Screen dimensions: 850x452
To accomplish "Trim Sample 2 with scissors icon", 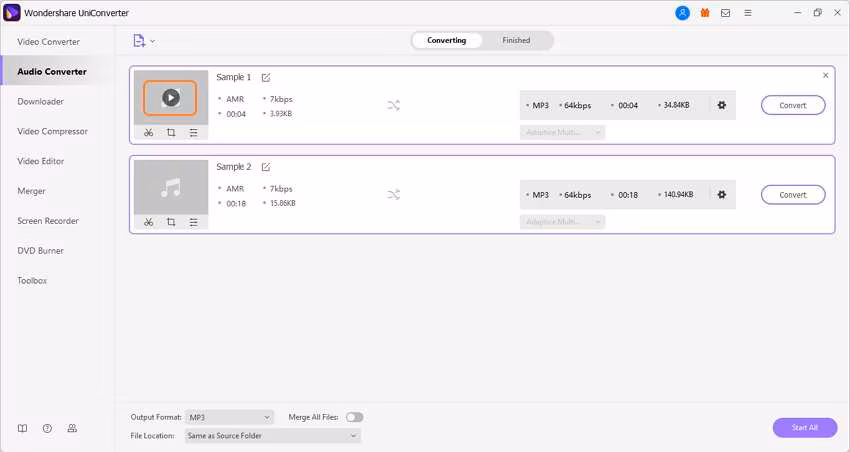I will [149, 222].
